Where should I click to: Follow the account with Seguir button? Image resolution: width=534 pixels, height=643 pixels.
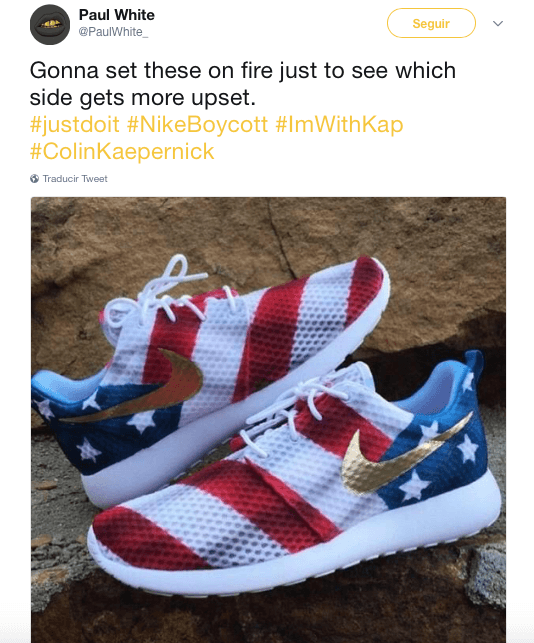point(431,23)
